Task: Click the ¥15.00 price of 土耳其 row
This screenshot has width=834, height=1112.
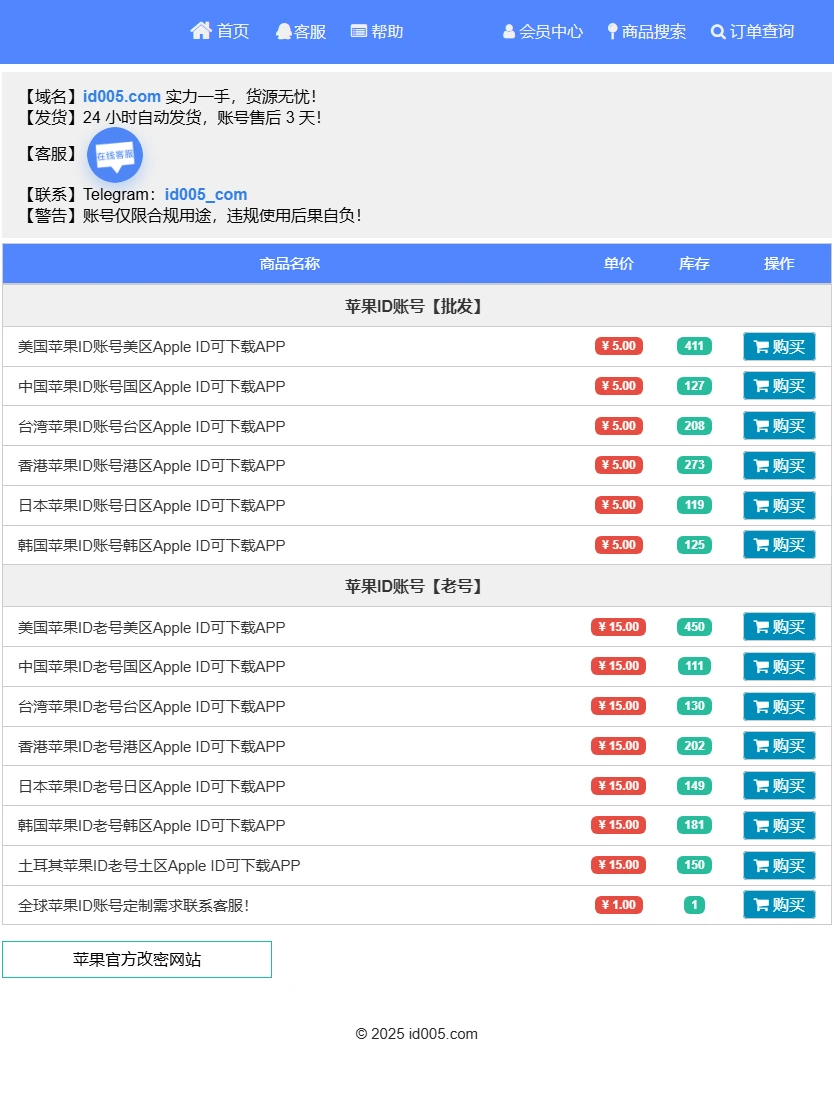Action: pyautogui.click(x=618, y=865)
